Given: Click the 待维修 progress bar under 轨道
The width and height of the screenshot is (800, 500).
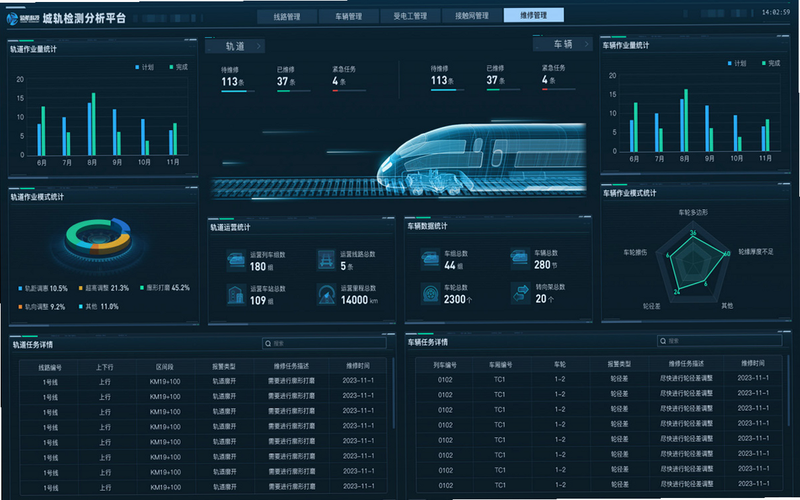Looking at the screenshot, I should point(238,91).
